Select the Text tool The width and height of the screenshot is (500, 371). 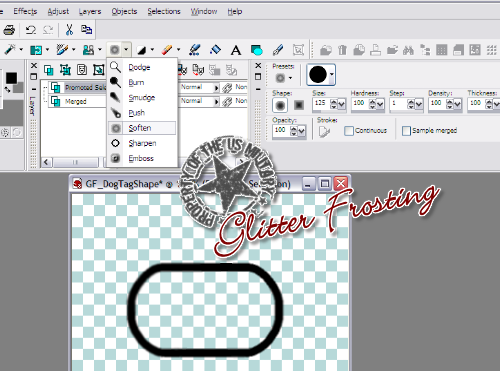(x=236, y=50)
